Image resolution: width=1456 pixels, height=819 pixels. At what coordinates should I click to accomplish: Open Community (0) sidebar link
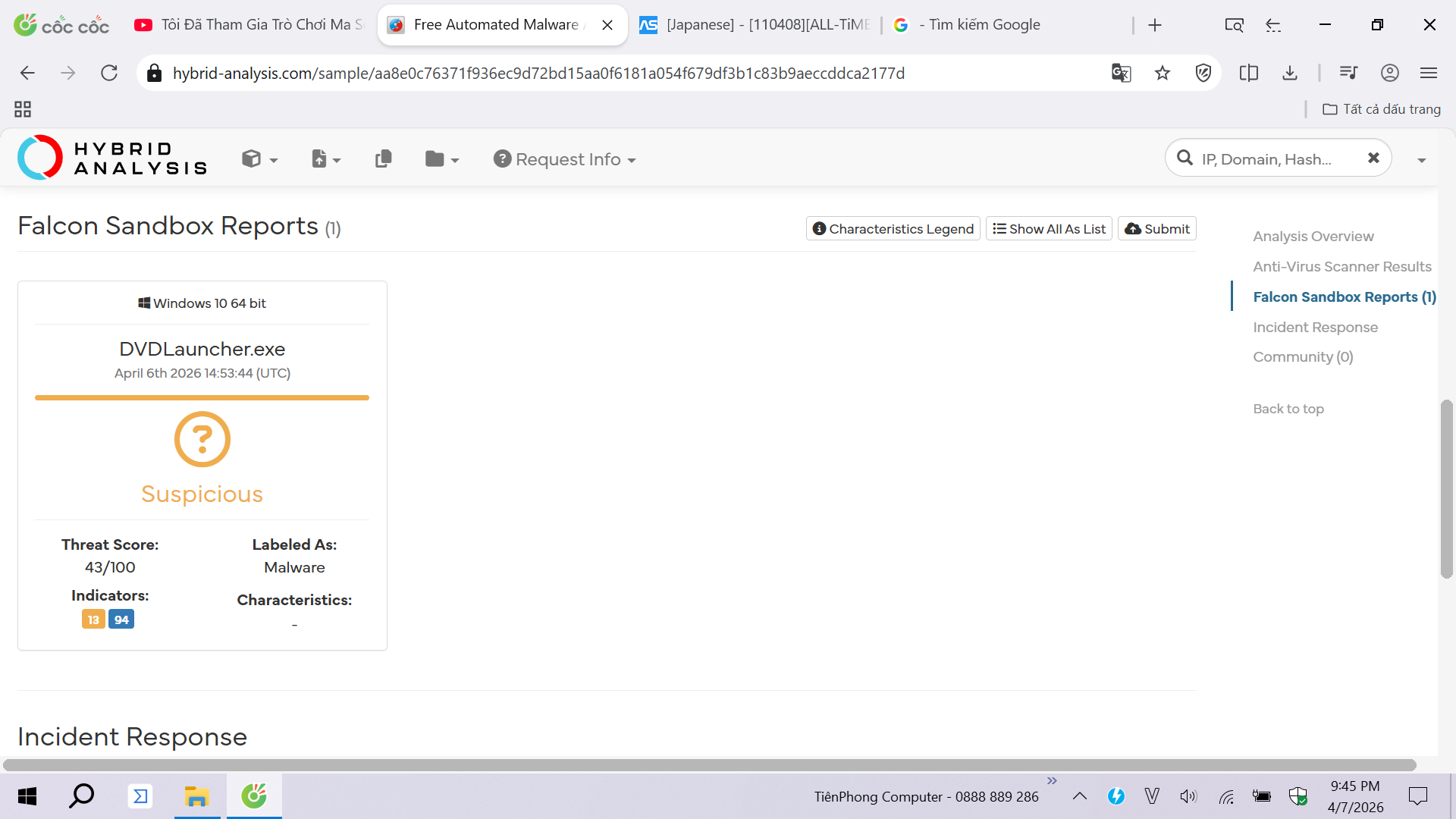point(1303,357)
